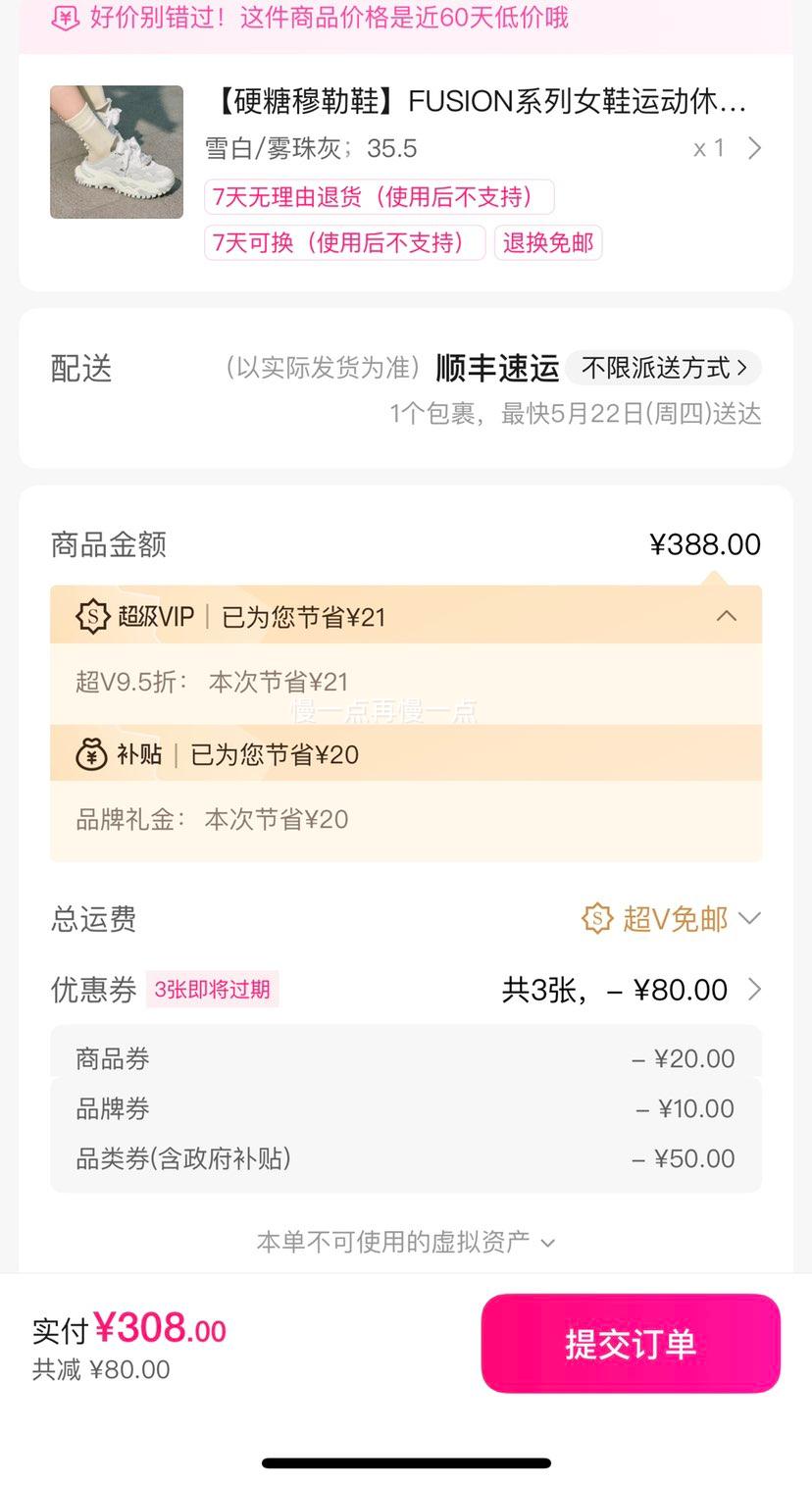Click the sneaker product thumbnail
This screenshot has width=812, height=1485.
pyautogui.click(x=117, y=152)
